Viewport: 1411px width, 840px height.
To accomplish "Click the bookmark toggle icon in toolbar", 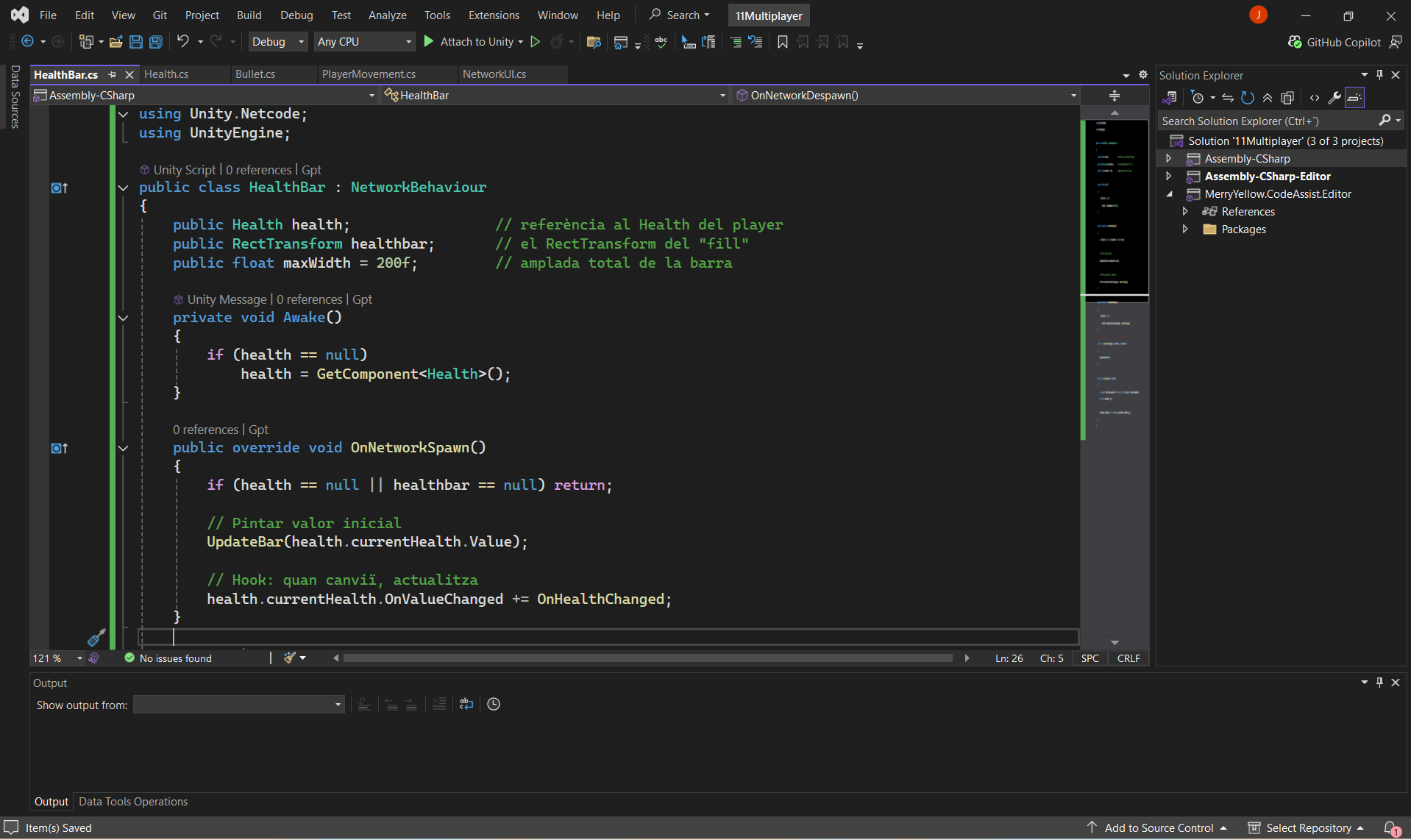I will point(782,42).
